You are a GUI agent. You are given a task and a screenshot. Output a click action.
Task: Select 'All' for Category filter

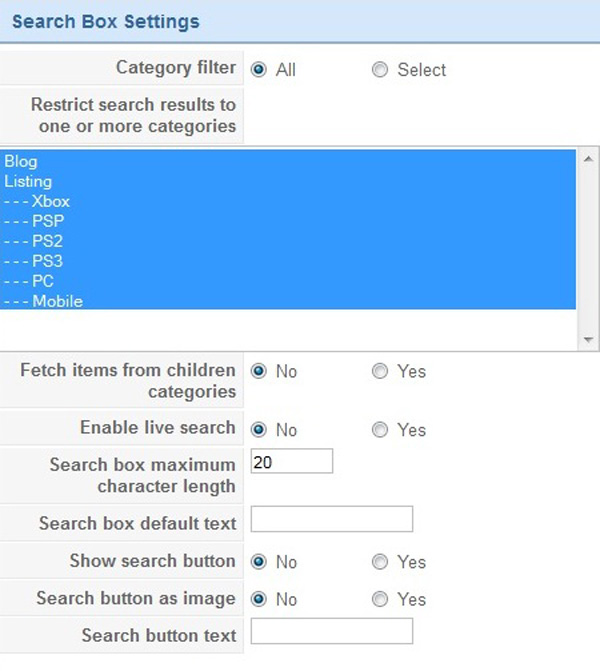click(x=259, y=70)
